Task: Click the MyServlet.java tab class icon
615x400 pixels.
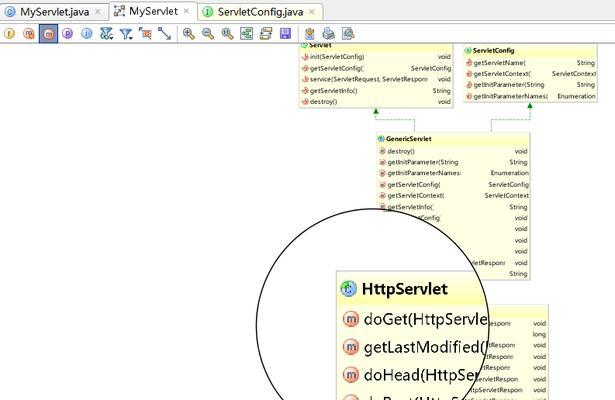Action: (x=10, y=12)
